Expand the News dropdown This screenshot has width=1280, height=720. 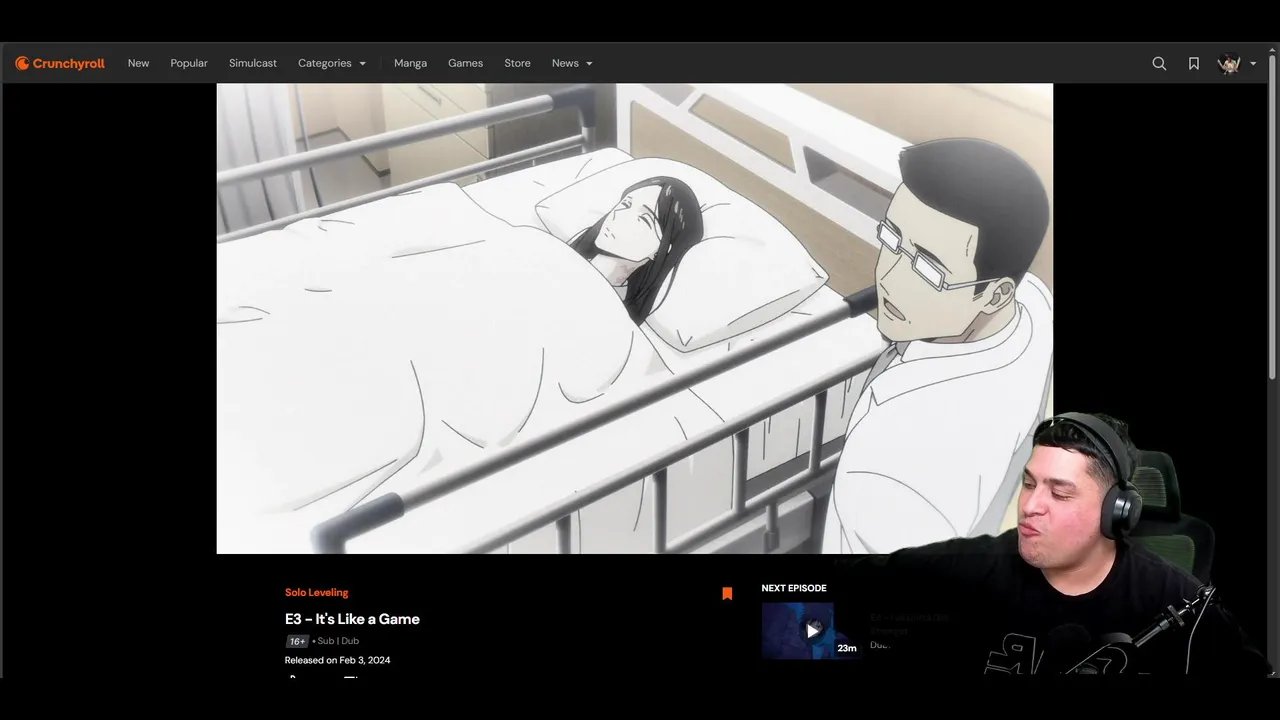[x=572, y=63]
